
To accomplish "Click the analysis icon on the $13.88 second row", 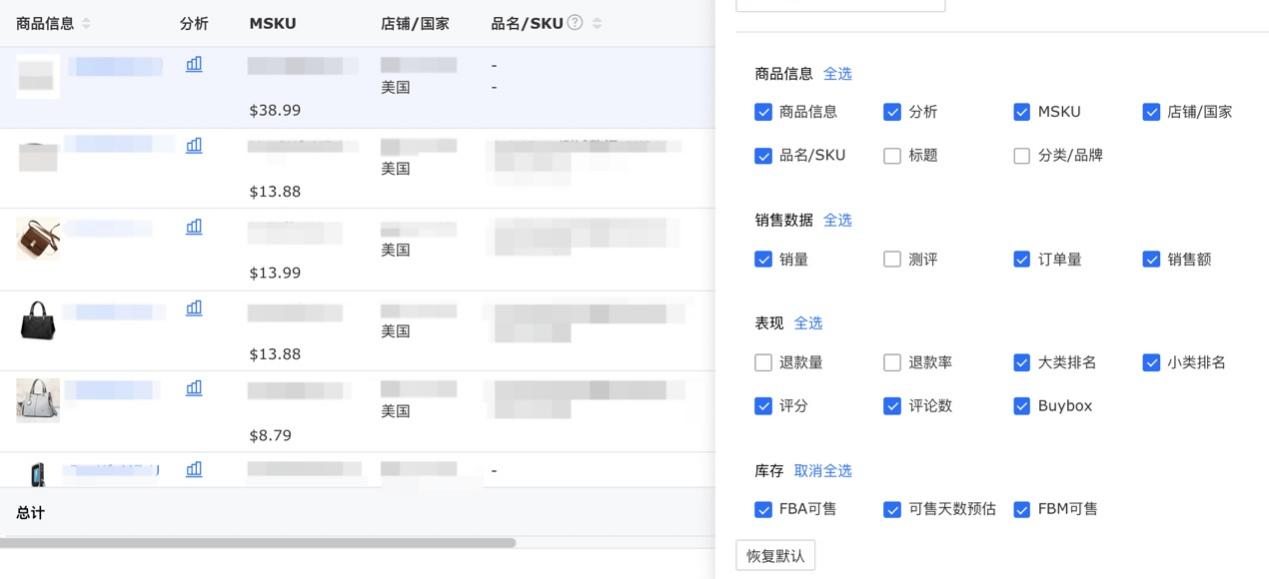I will click(193, 143).
